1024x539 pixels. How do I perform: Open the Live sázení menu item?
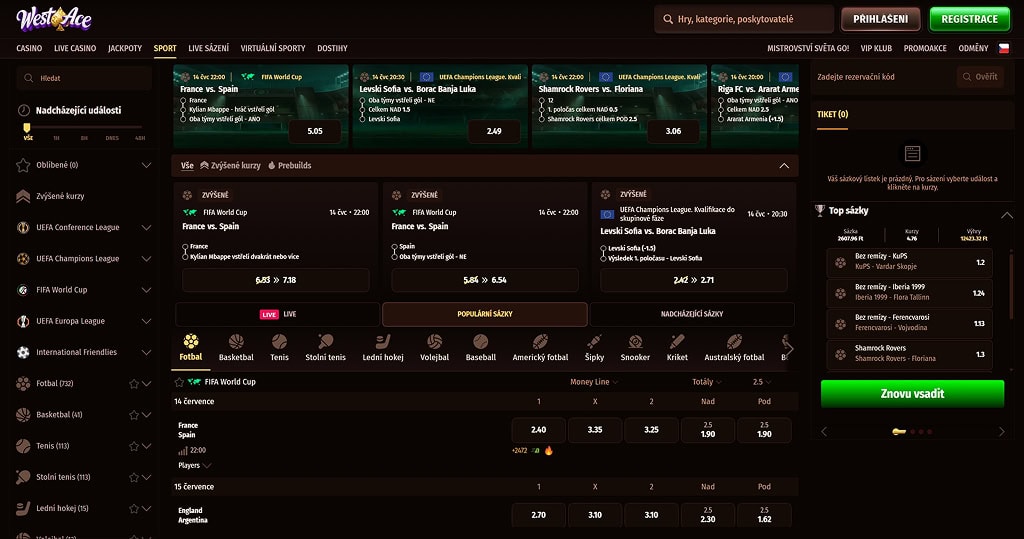point(208,48)
